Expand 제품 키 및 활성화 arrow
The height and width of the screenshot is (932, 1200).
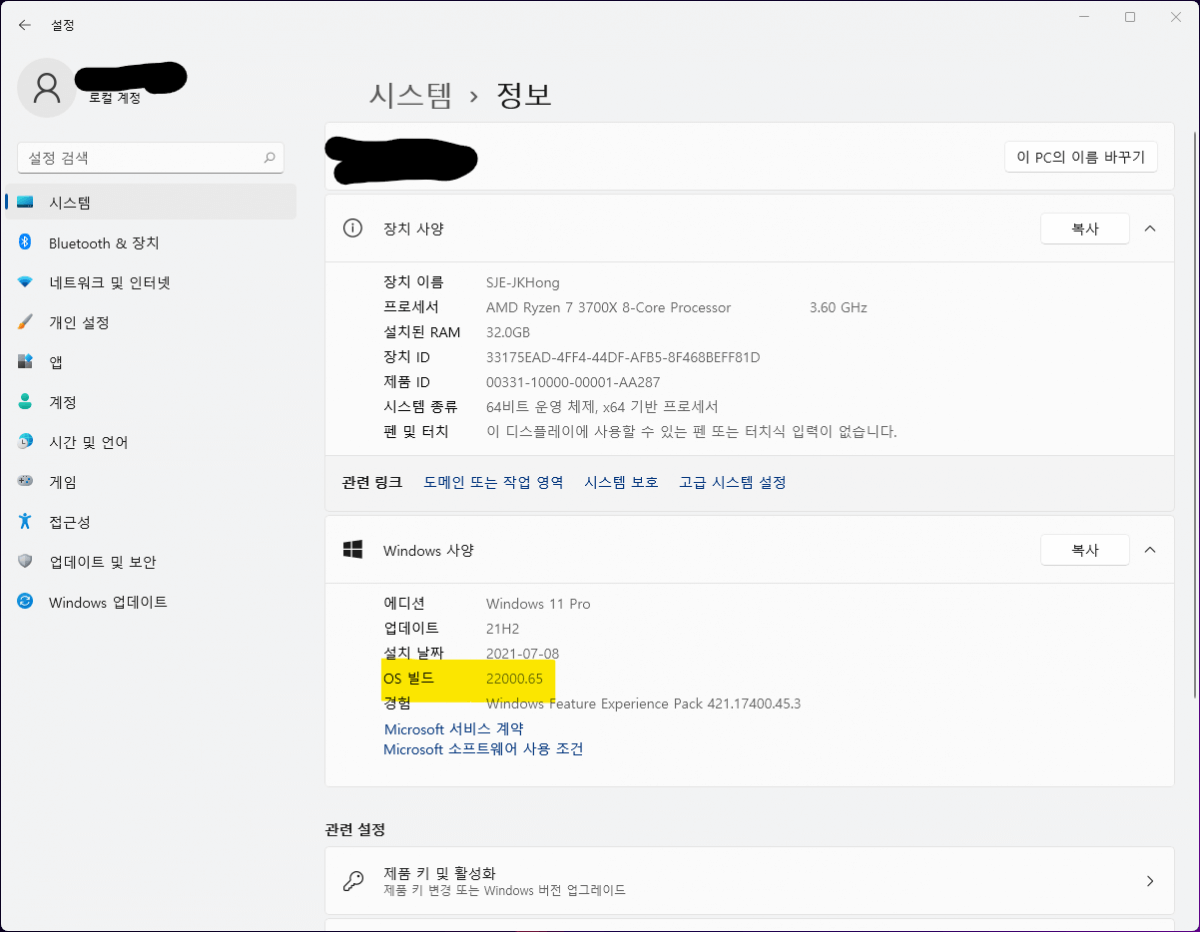tap(1150, 881)
